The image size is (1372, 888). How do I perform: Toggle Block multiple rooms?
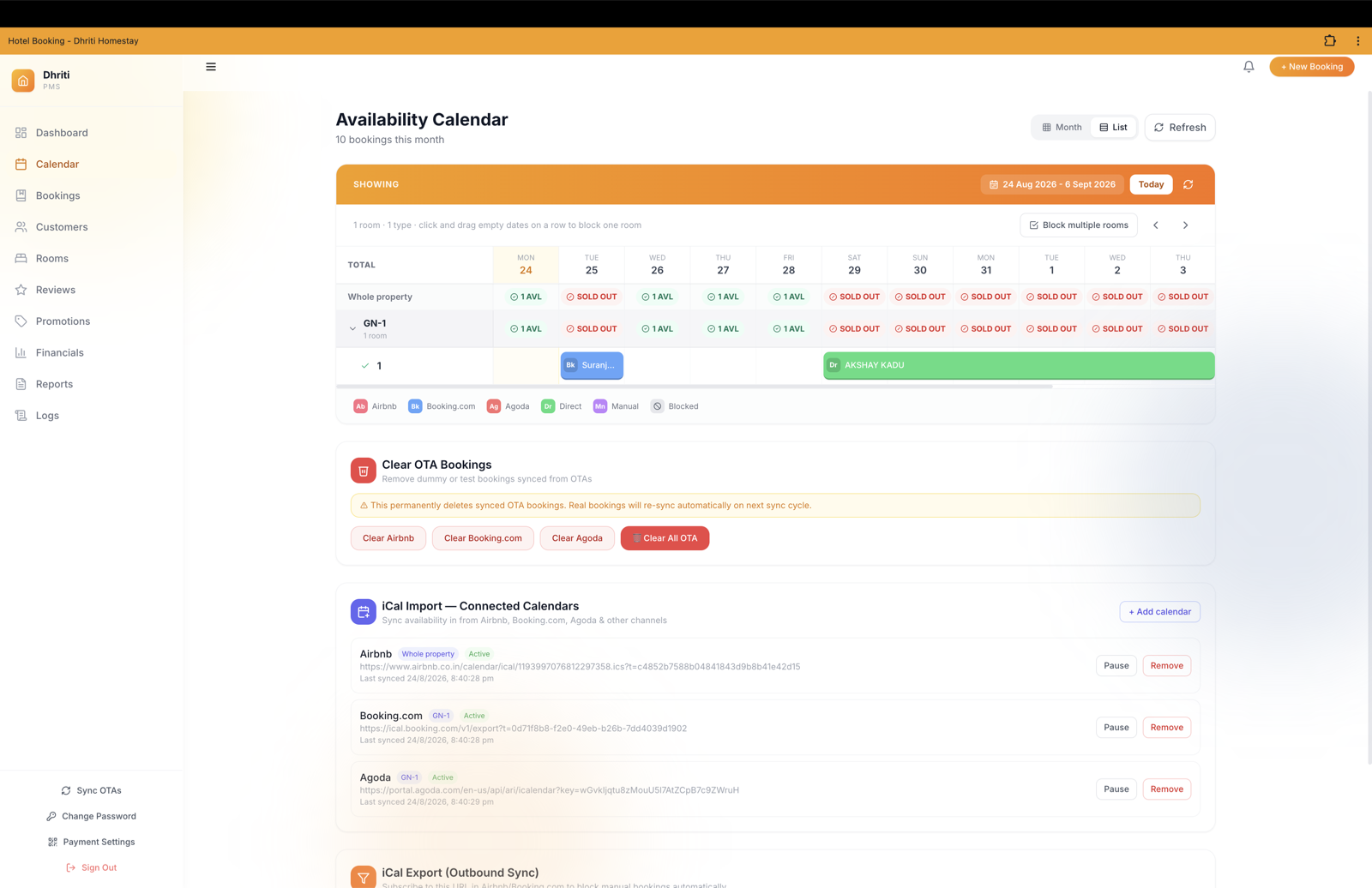pos(1079,225)
